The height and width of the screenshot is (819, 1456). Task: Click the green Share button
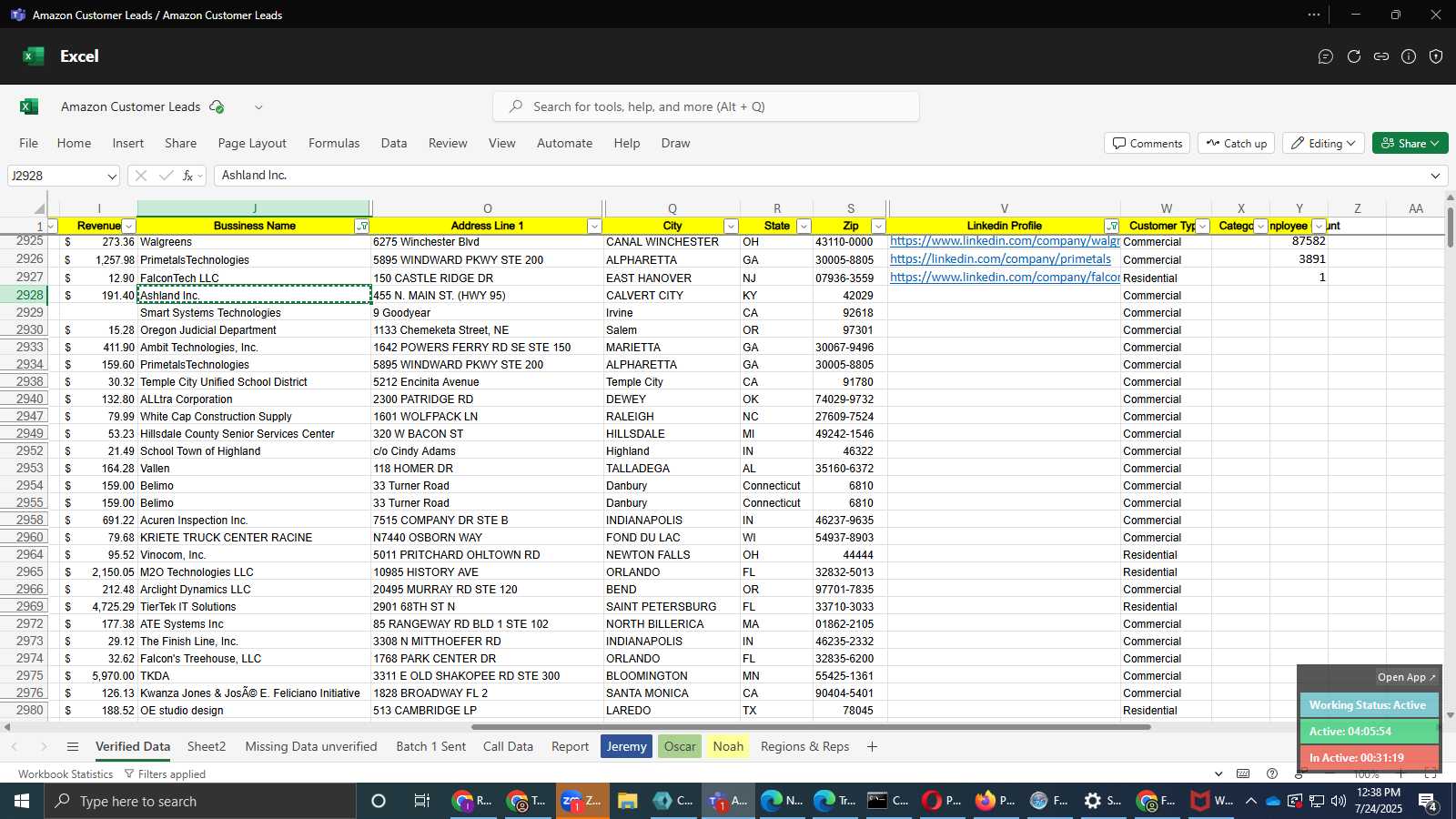point(1410,144)
